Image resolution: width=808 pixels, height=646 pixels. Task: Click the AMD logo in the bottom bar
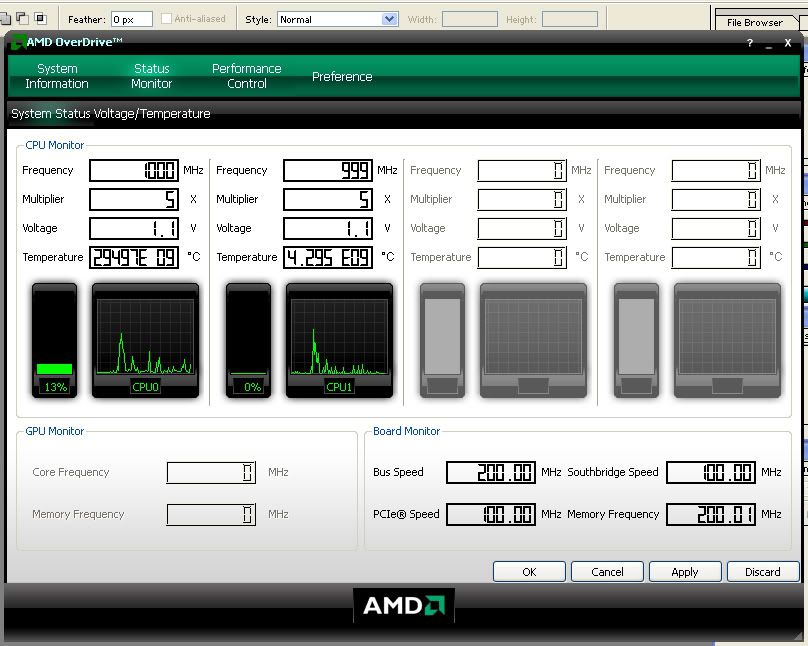point(404,605)
